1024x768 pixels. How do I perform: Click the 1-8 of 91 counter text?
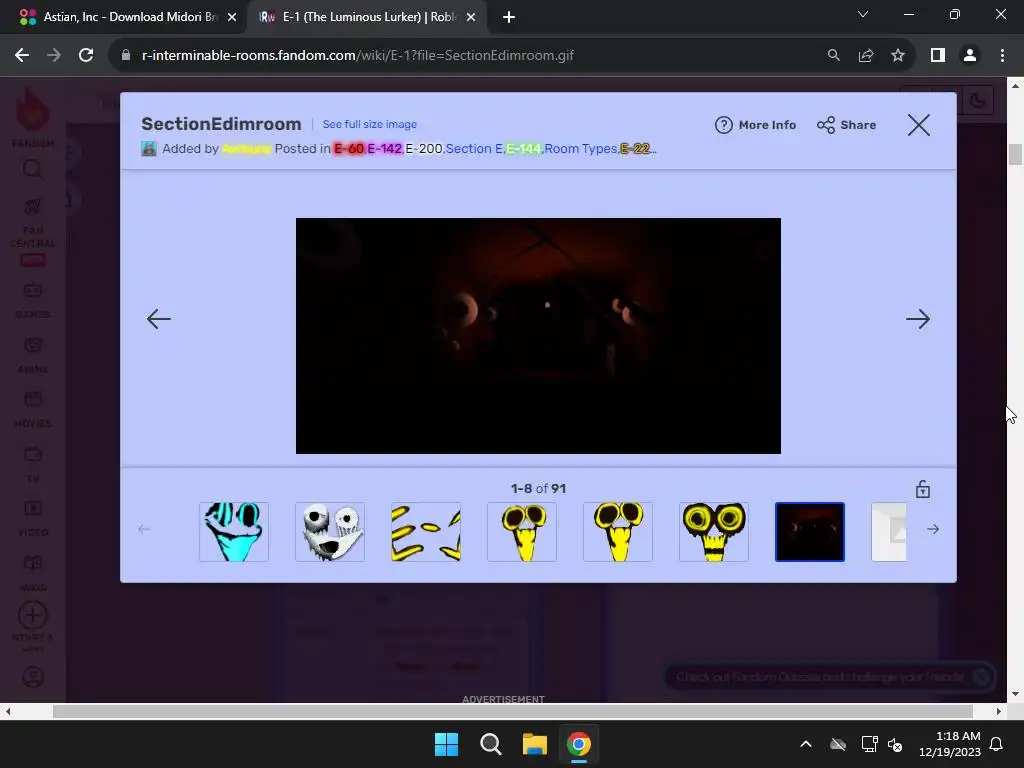click(538, 488)
